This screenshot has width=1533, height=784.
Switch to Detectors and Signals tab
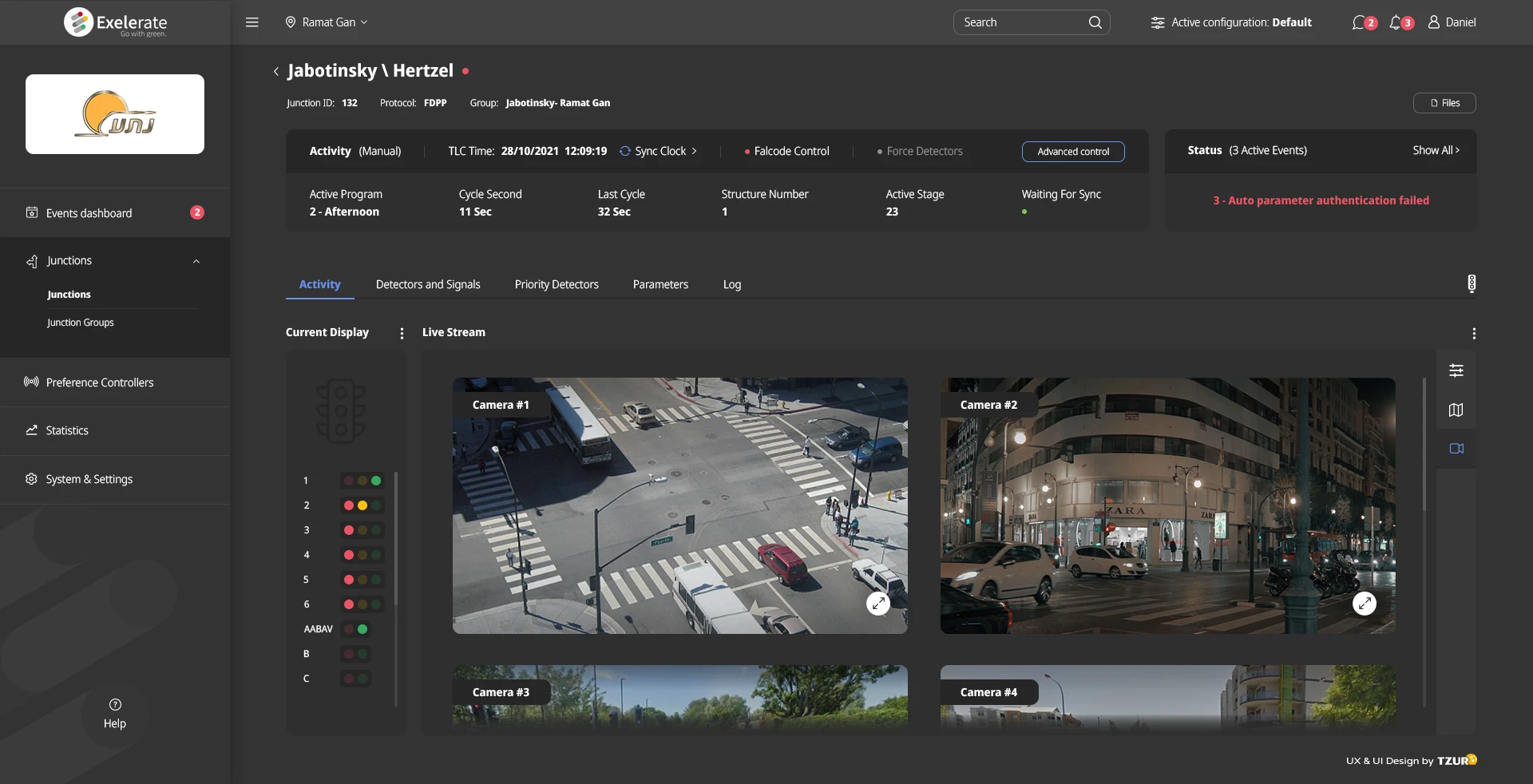click(428, 284)
